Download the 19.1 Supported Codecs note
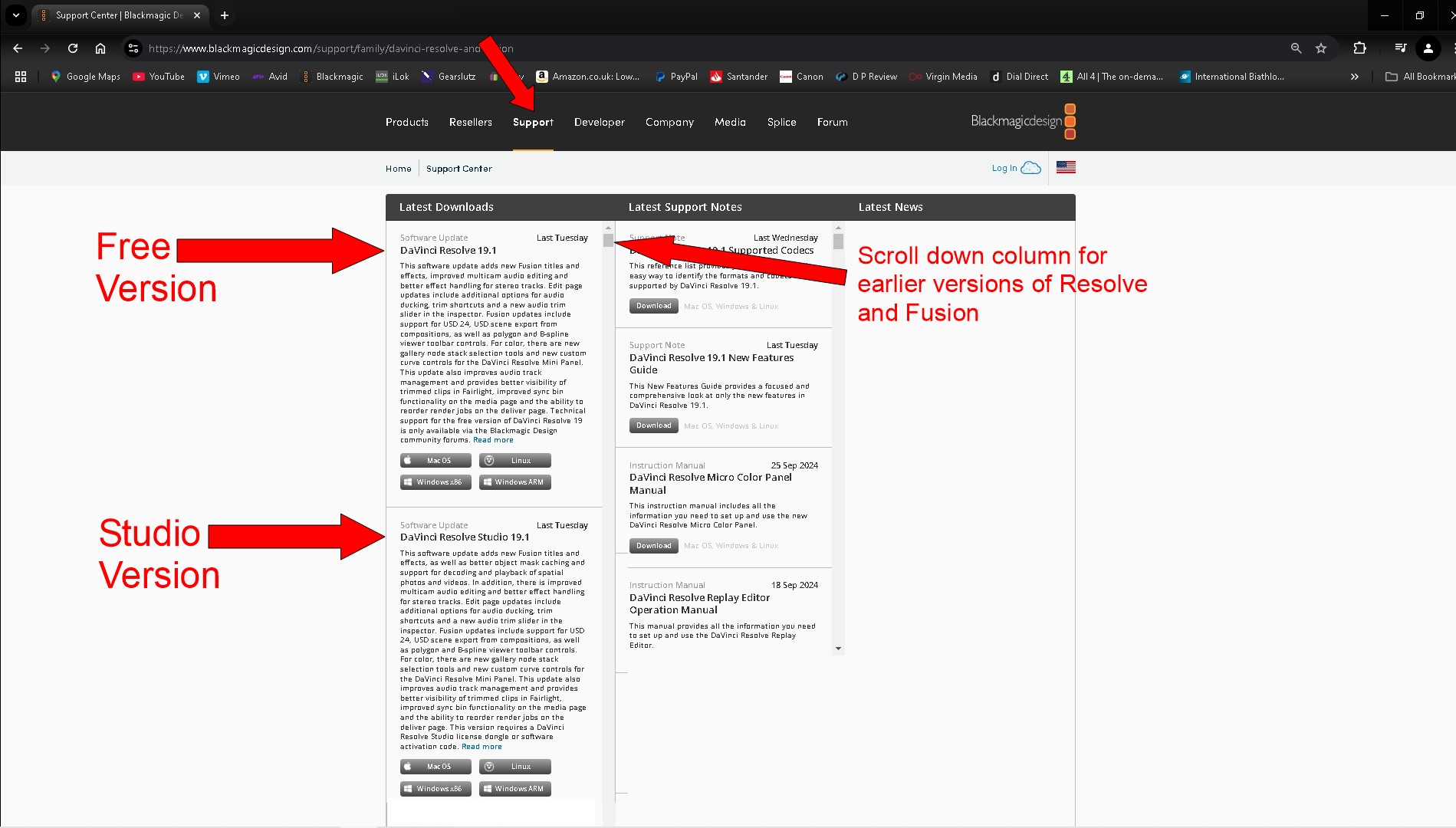Viewport: 1456px width, 828px height. tap(654, 306)
